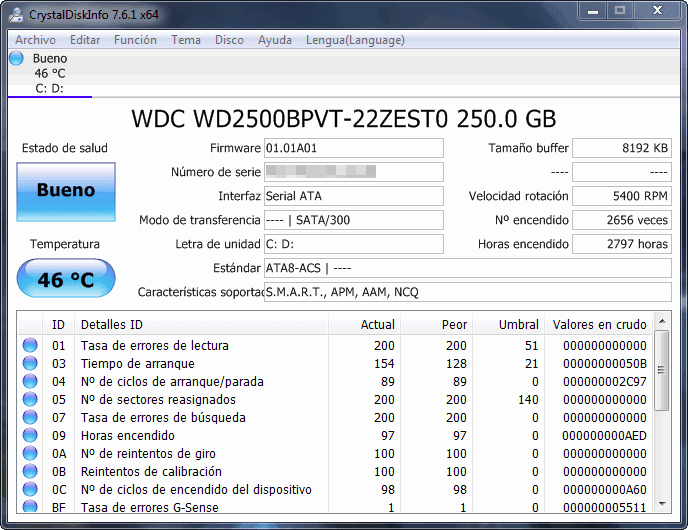Select the 'Tiempo de arranque' row text
Screen dimensions: 688x530
(x=137, y=364)
